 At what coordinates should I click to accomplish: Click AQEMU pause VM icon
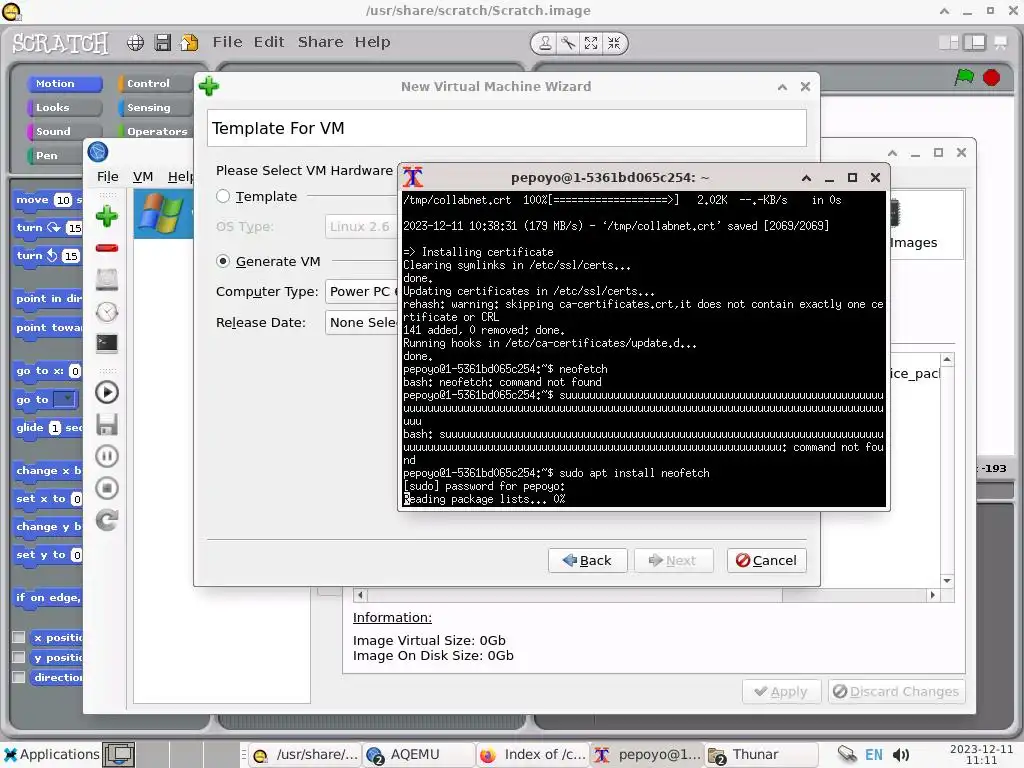tap(106, 456)
